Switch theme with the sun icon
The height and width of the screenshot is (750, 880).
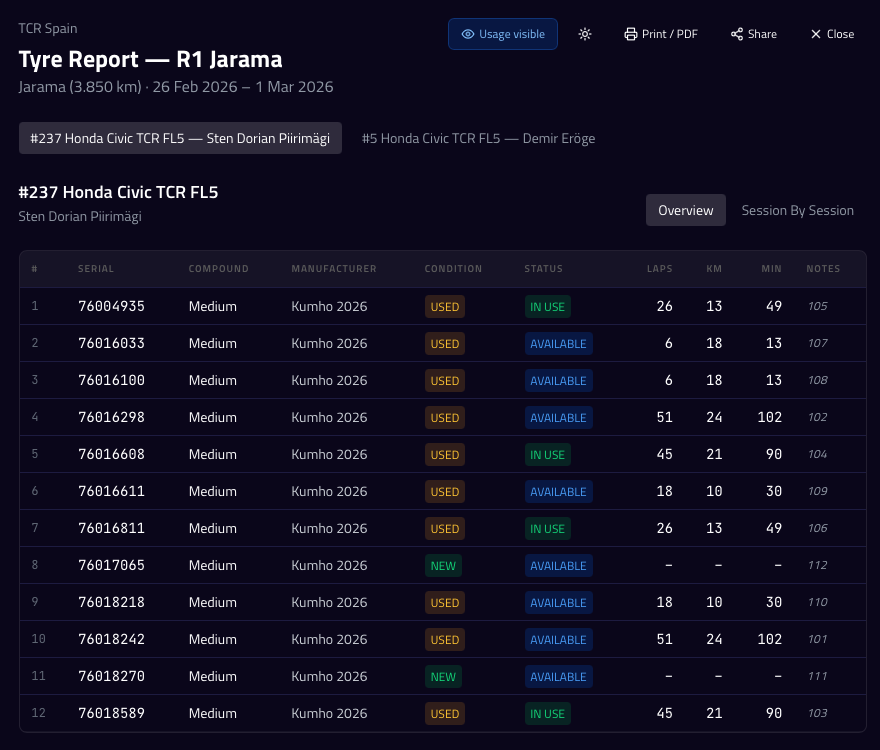coord(585,34)
